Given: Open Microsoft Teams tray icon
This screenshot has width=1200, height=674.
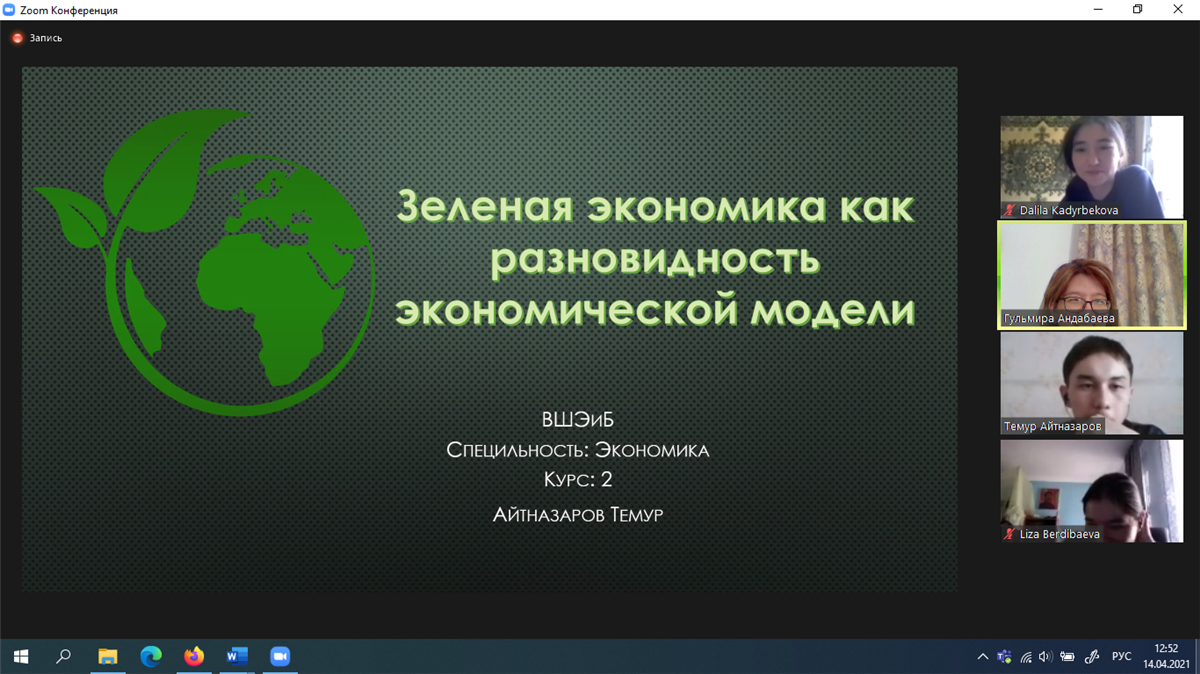Looking at the screenshot, I should click(1004, 657).
